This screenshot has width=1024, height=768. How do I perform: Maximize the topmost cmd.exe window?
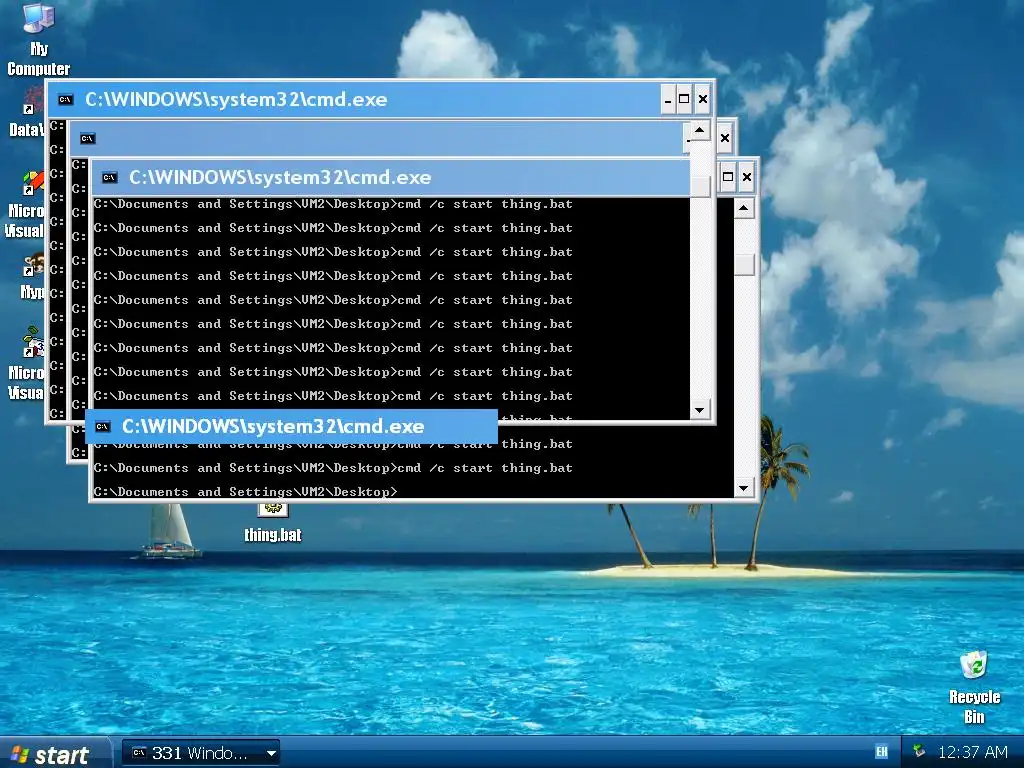684,99
